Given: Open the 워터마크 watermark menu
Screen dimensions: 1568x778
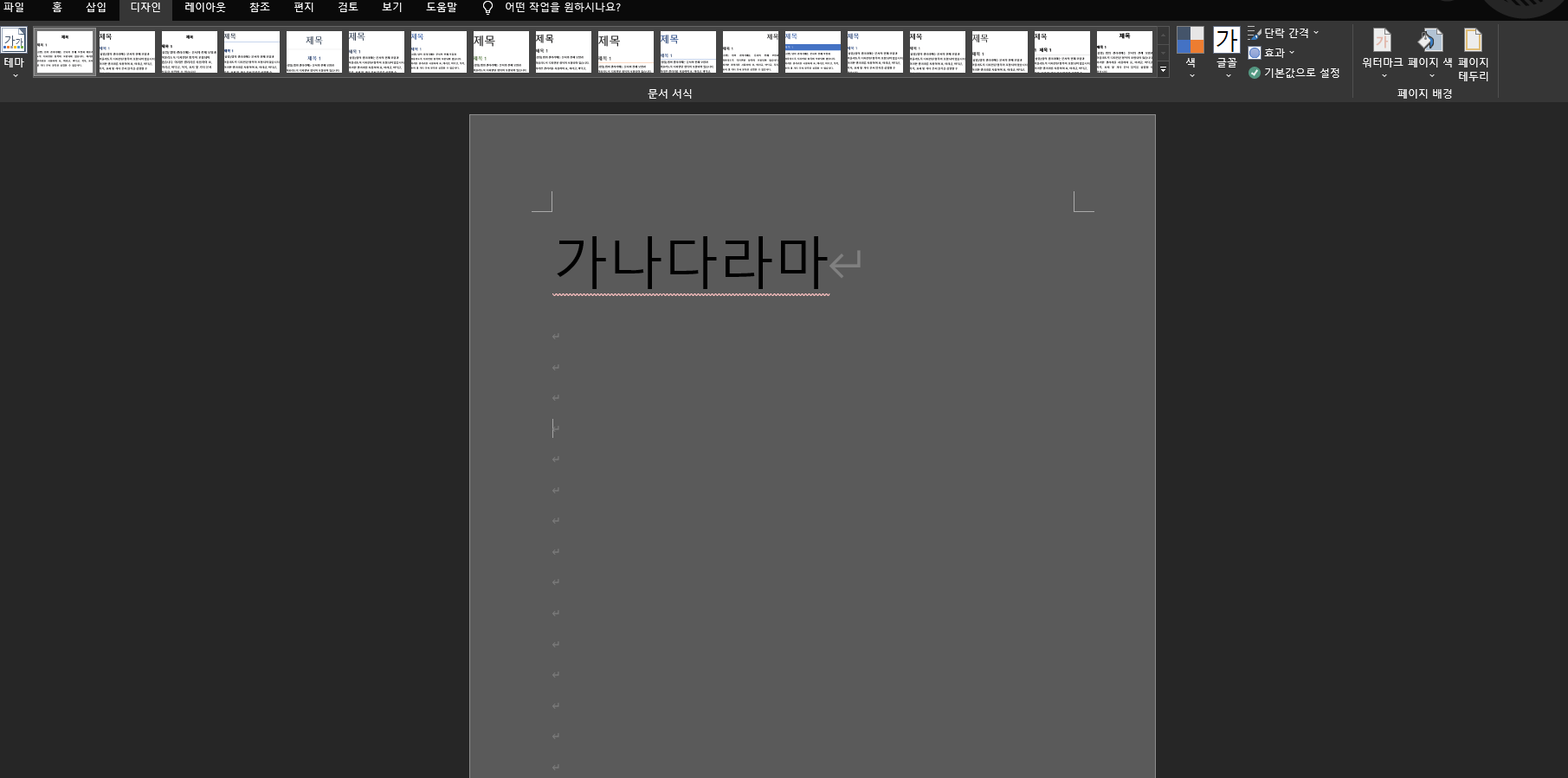Looking at the screenshot, I should tap(1383, 53).
